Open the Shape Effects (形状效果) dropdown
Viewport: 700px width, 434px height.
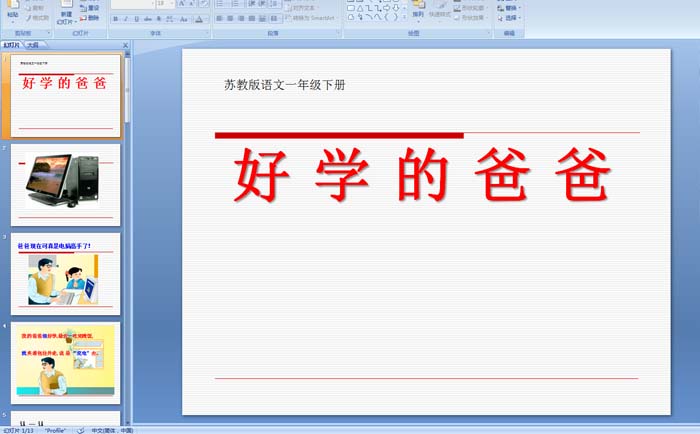click(471, 18)
